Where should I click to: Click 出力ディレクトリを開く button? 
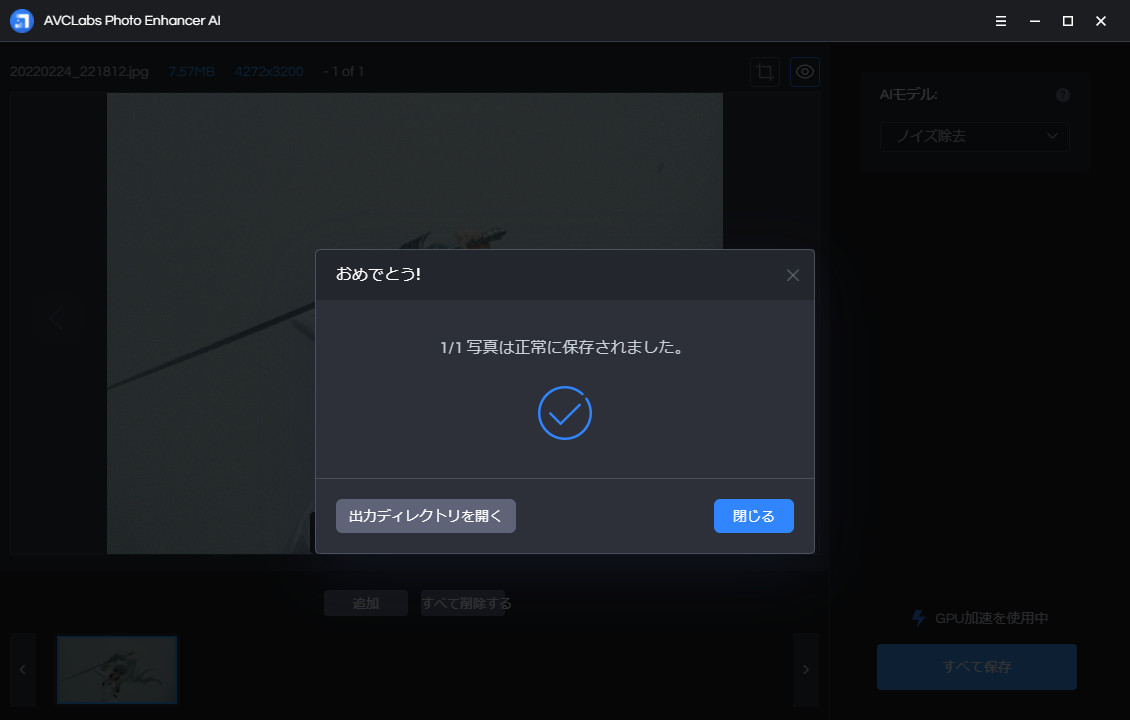coord(425,516)
